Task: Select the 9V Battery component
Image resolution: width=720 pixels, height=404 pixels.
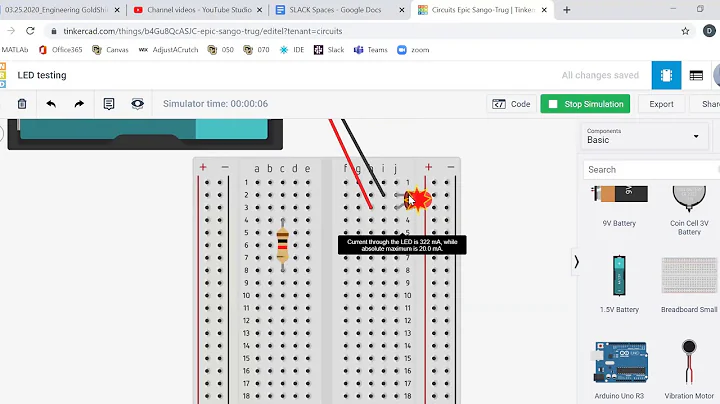Action: pyautogui.click(x=619, y=207)
